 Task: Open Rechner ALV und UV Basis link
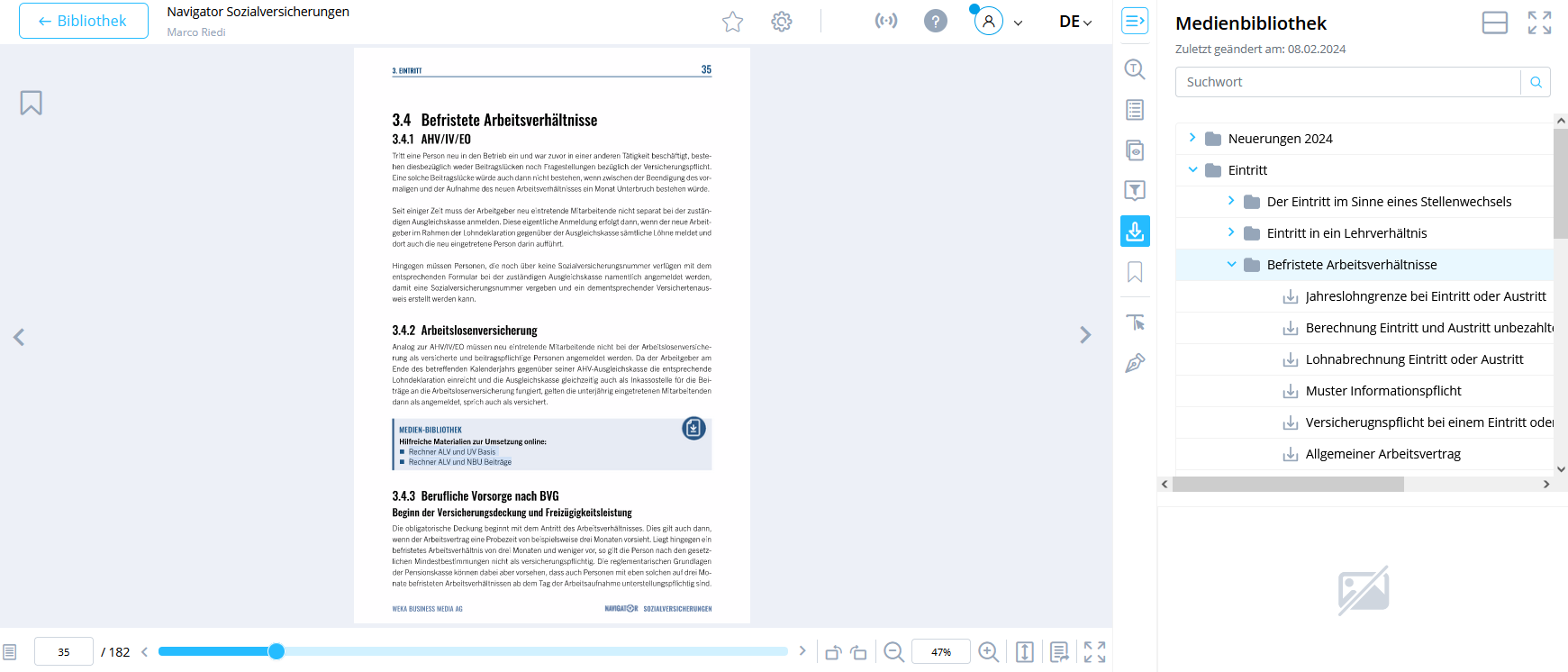(x=452, y=452)
